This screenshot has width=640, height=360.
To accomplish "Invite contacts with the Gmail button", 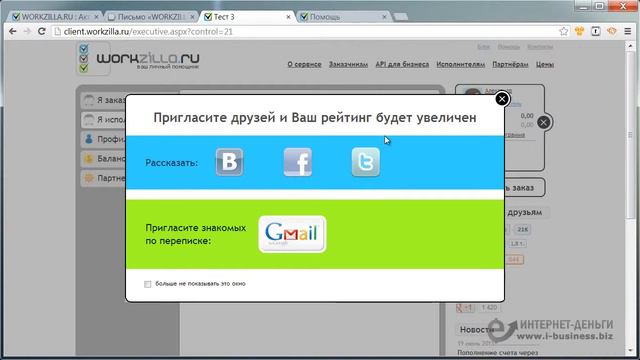I will tap(292, 234).
